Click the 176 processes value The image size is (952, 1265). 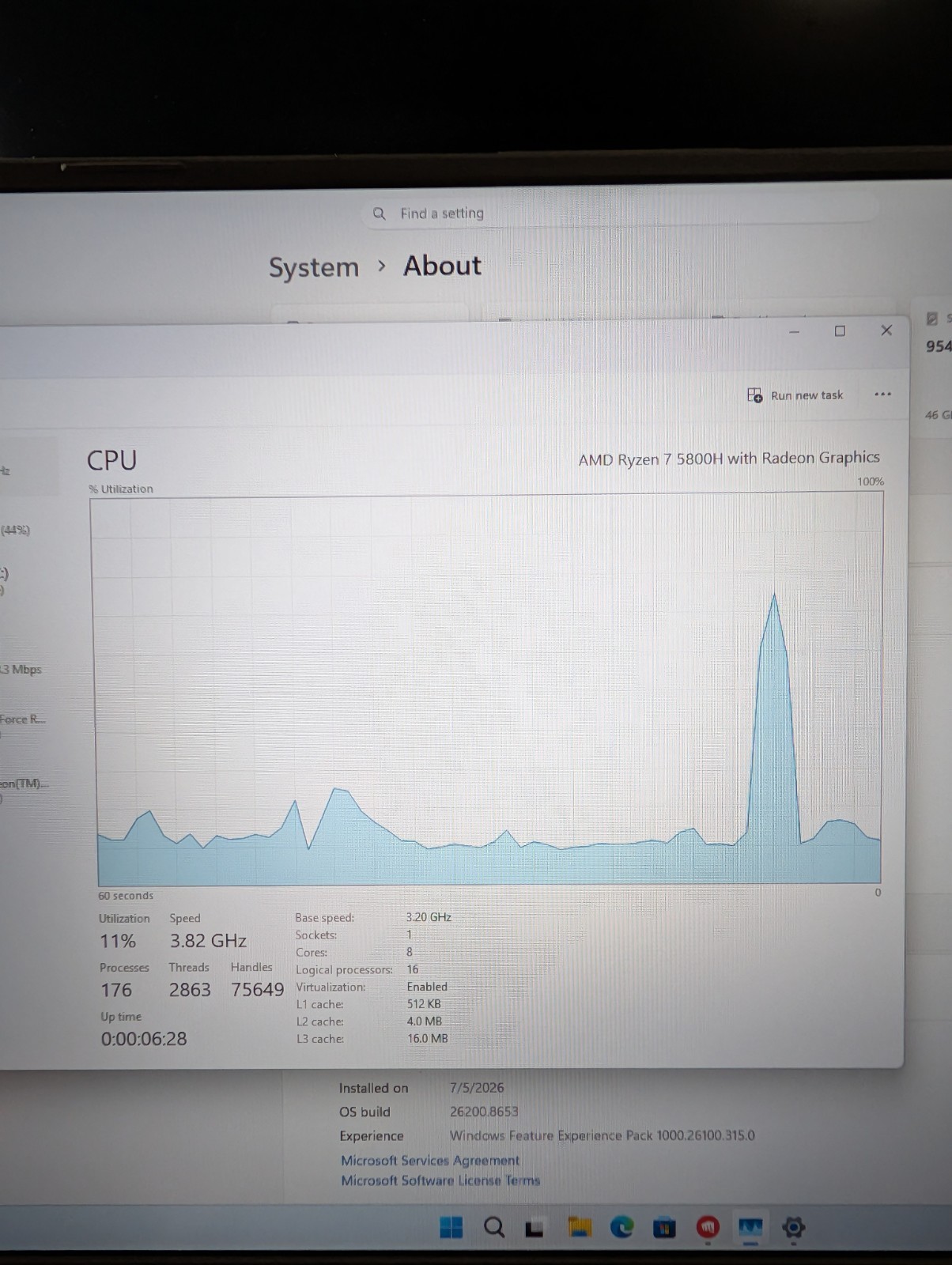pos(116,990)
